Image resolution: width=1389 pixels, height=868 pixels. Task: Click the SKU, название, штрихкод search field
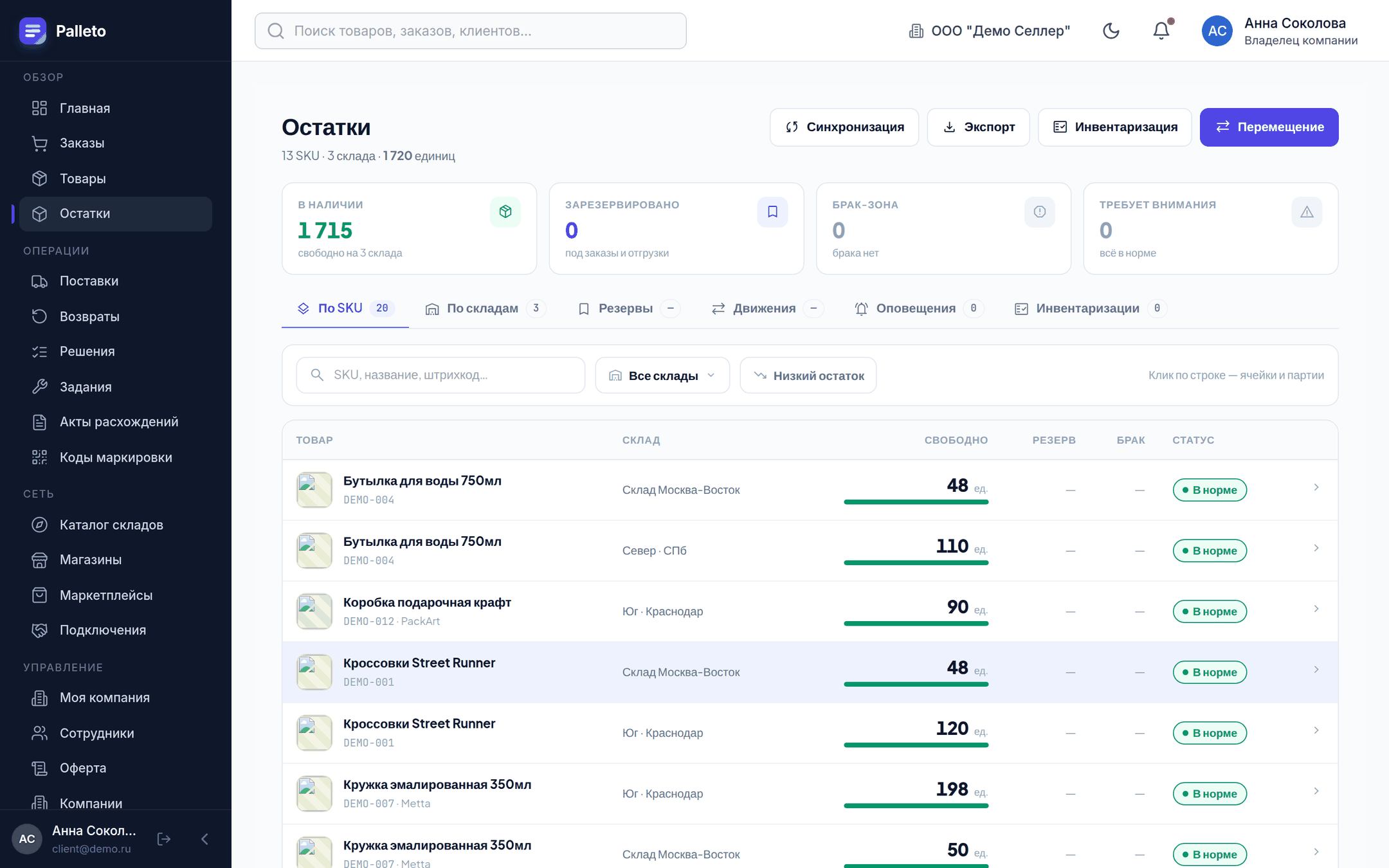point(440,375)
